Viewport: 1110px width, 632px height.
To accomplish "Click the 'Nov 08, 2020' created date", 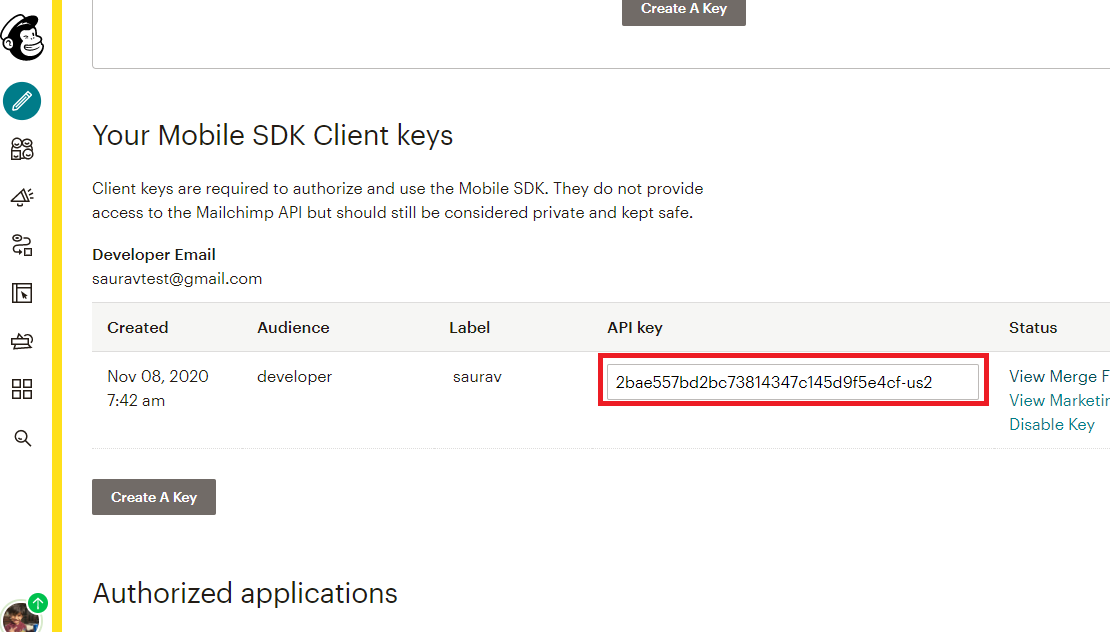I will [158, 377].
